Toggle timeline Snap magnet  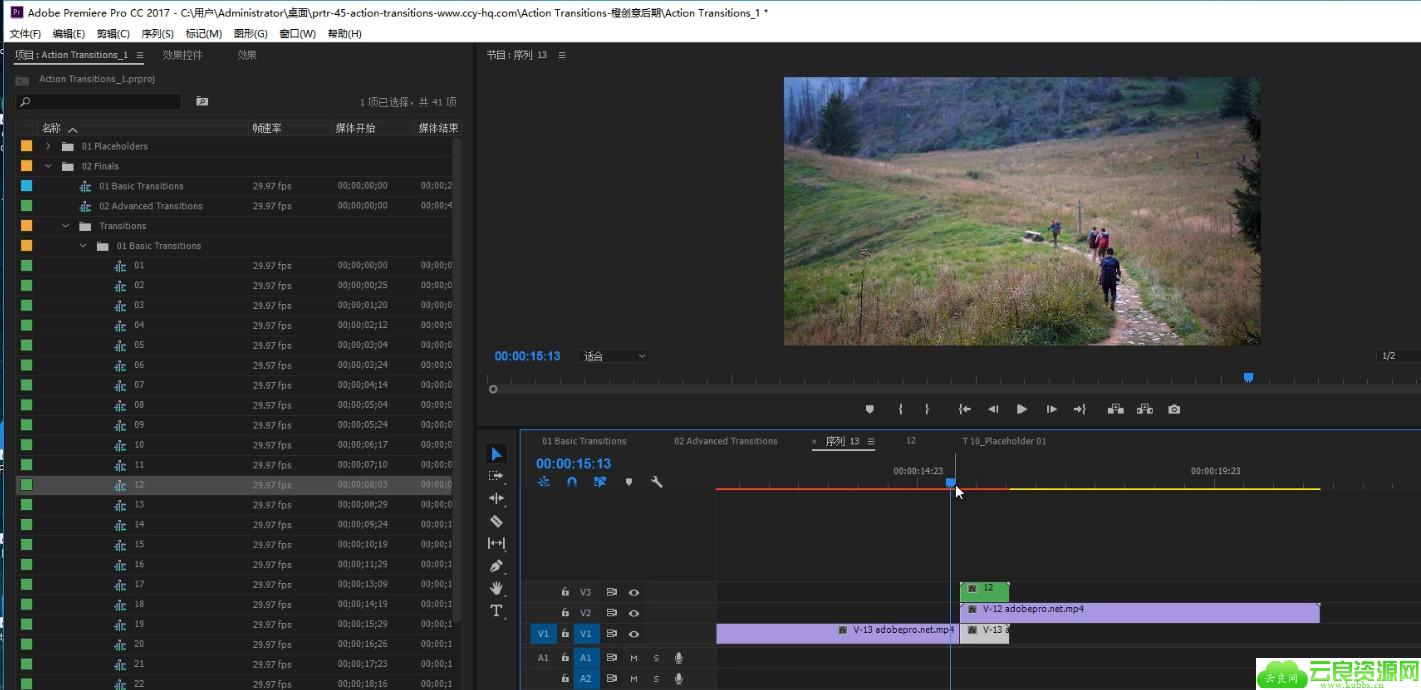coord(572,482)
